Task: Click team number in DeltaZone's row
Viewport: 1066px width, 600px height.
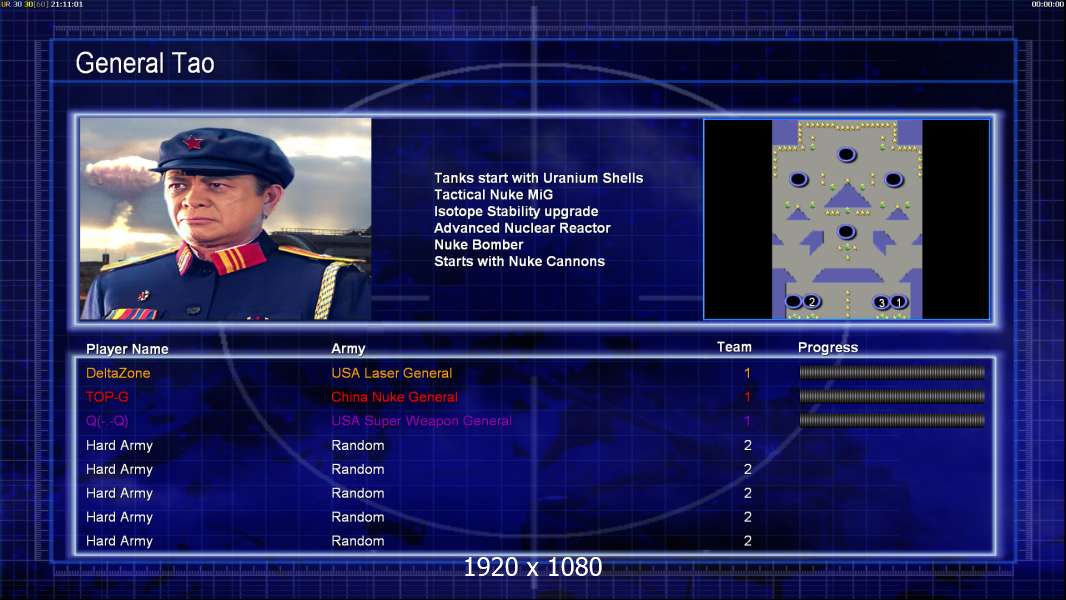Action: coord(747,373)
